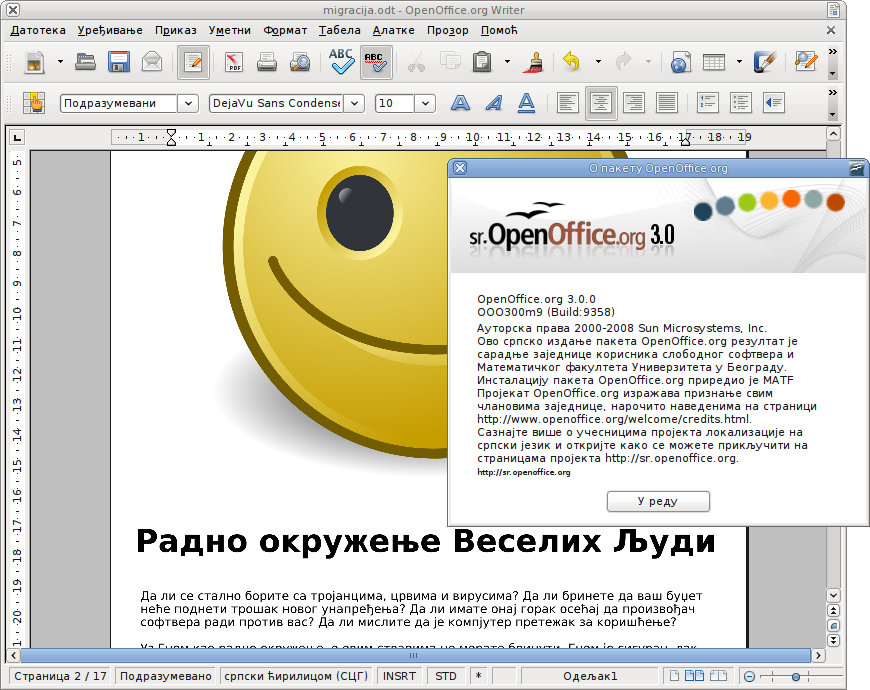870x690 pixels.
Task: Insert a table using the Table icon
Action: tap(714, 62)
